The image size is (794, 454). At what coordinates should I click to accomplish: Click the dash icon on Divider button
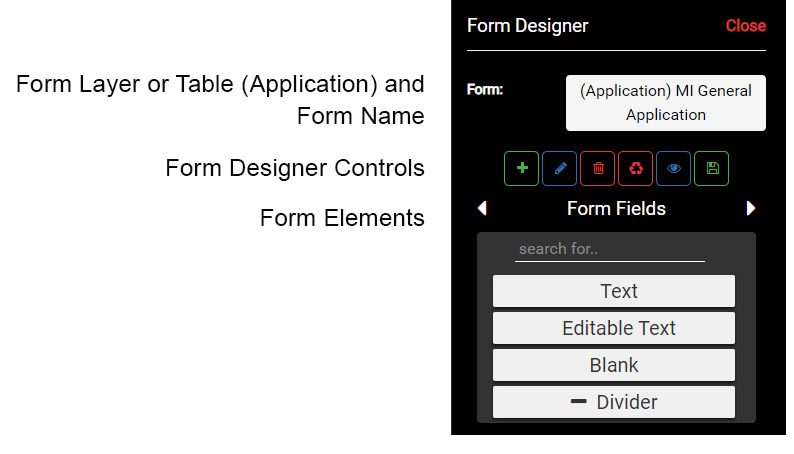578,402
